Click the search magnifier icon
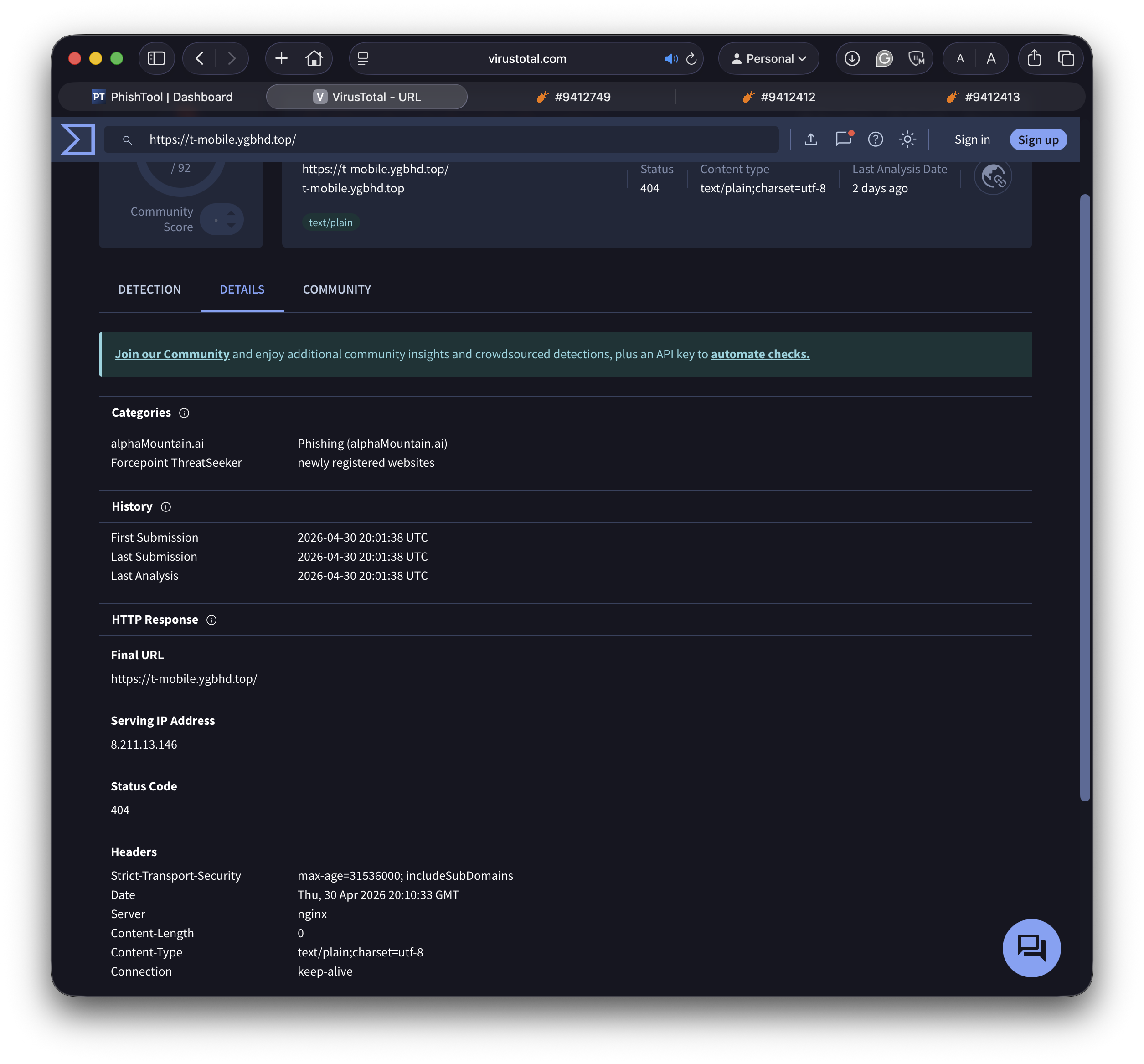1144x1064 pixels. [127, 140]
